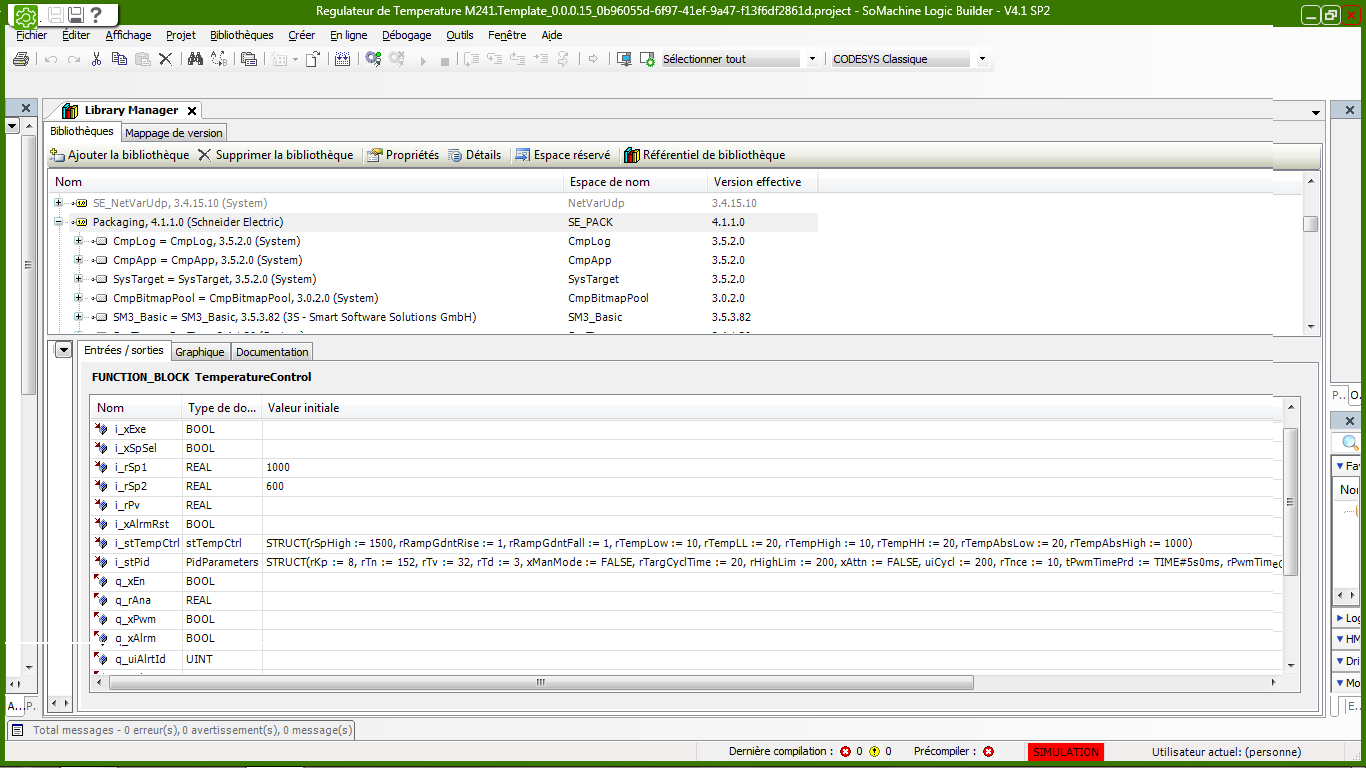
Task: Open the Sélectionner tout dropdown
Action: [x=812, y=59]
